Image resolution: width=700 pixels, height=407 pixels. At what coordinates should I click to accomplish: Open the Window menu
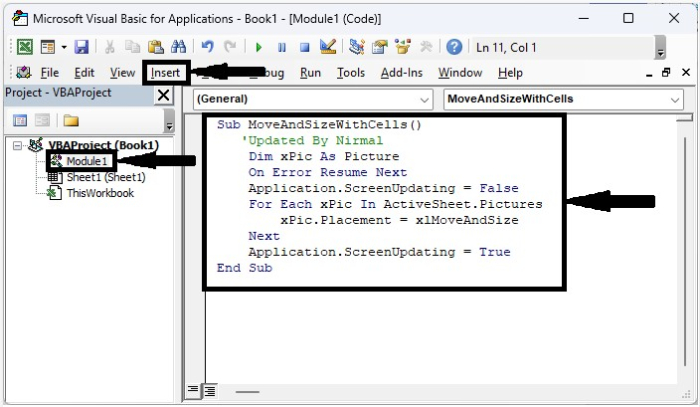pyautogui.click(x=460, y=73)
